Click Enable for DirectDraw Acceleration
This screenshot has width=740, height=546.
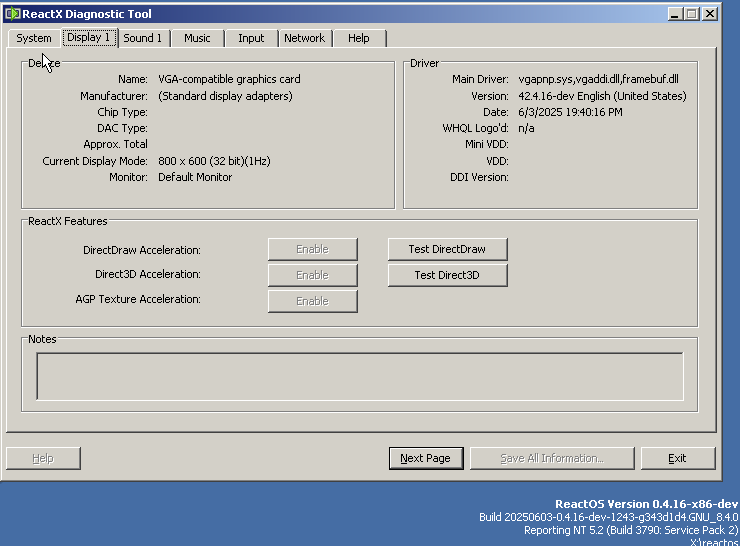tap(312, 249)
